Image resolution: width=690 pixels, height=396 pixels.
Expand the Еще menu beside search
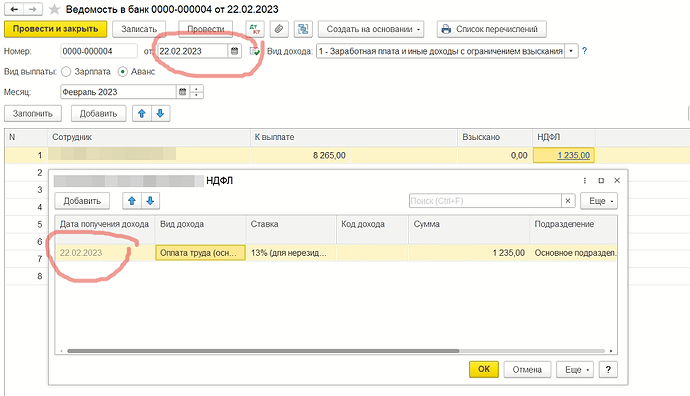[x=599, y=201]
